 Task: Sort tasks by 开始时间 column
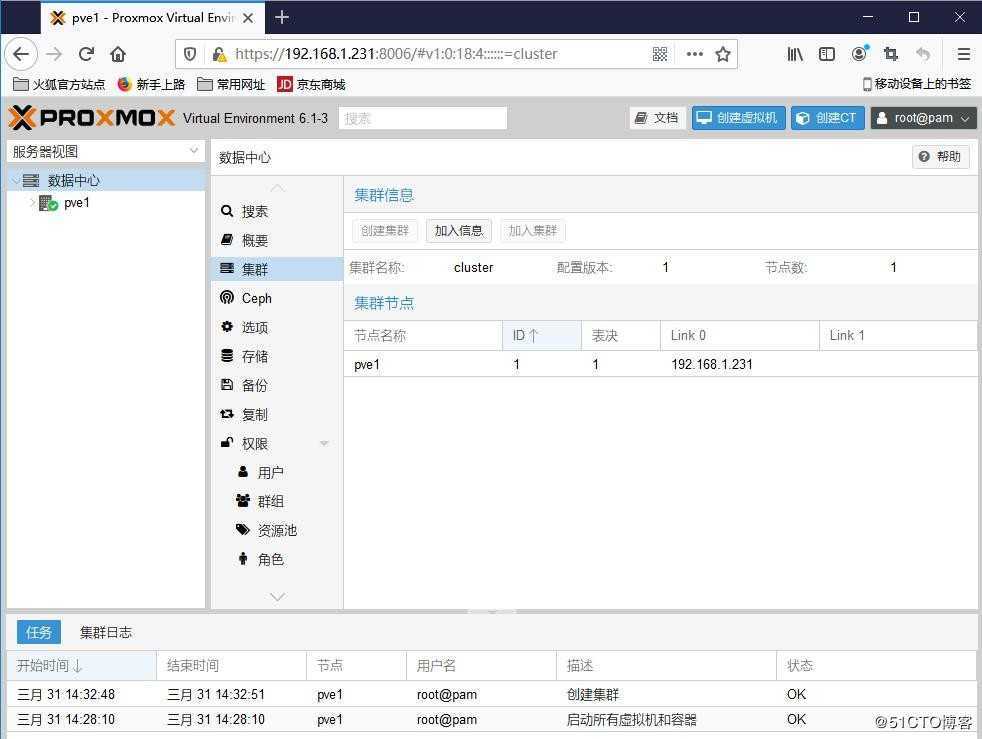click(81, 666)
